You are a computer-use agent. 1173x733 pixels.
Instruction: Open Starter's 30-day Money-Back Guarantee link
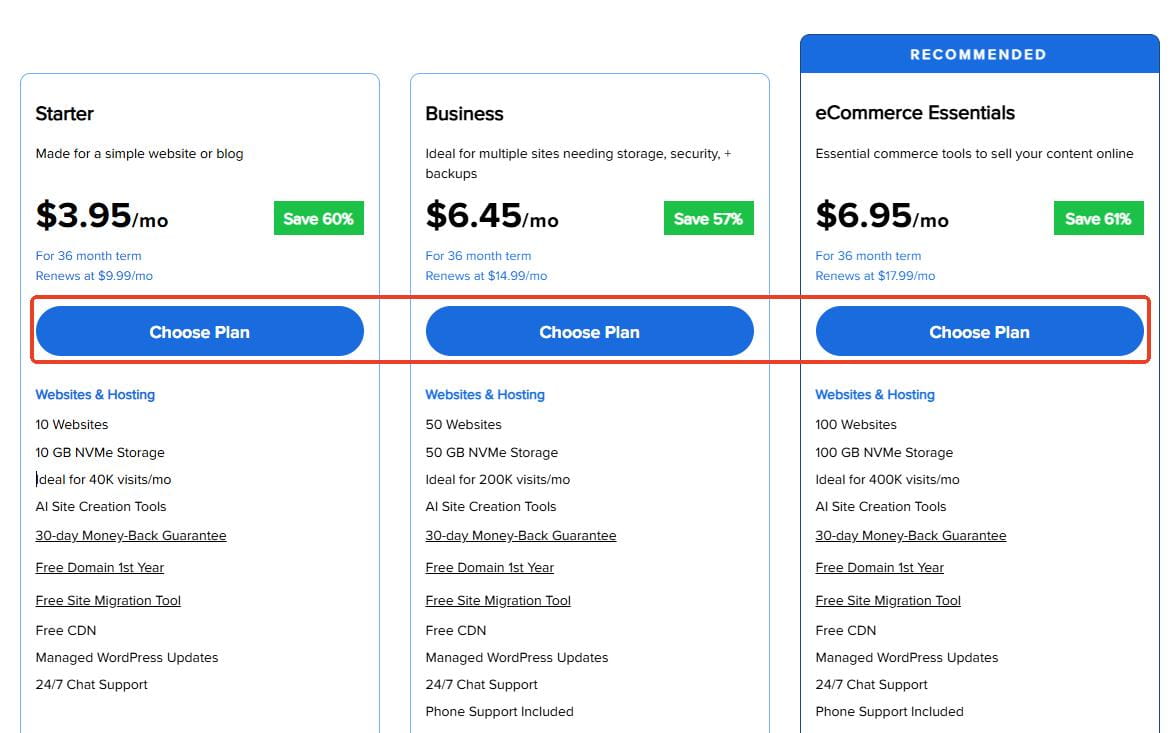(x=131, y=536)
